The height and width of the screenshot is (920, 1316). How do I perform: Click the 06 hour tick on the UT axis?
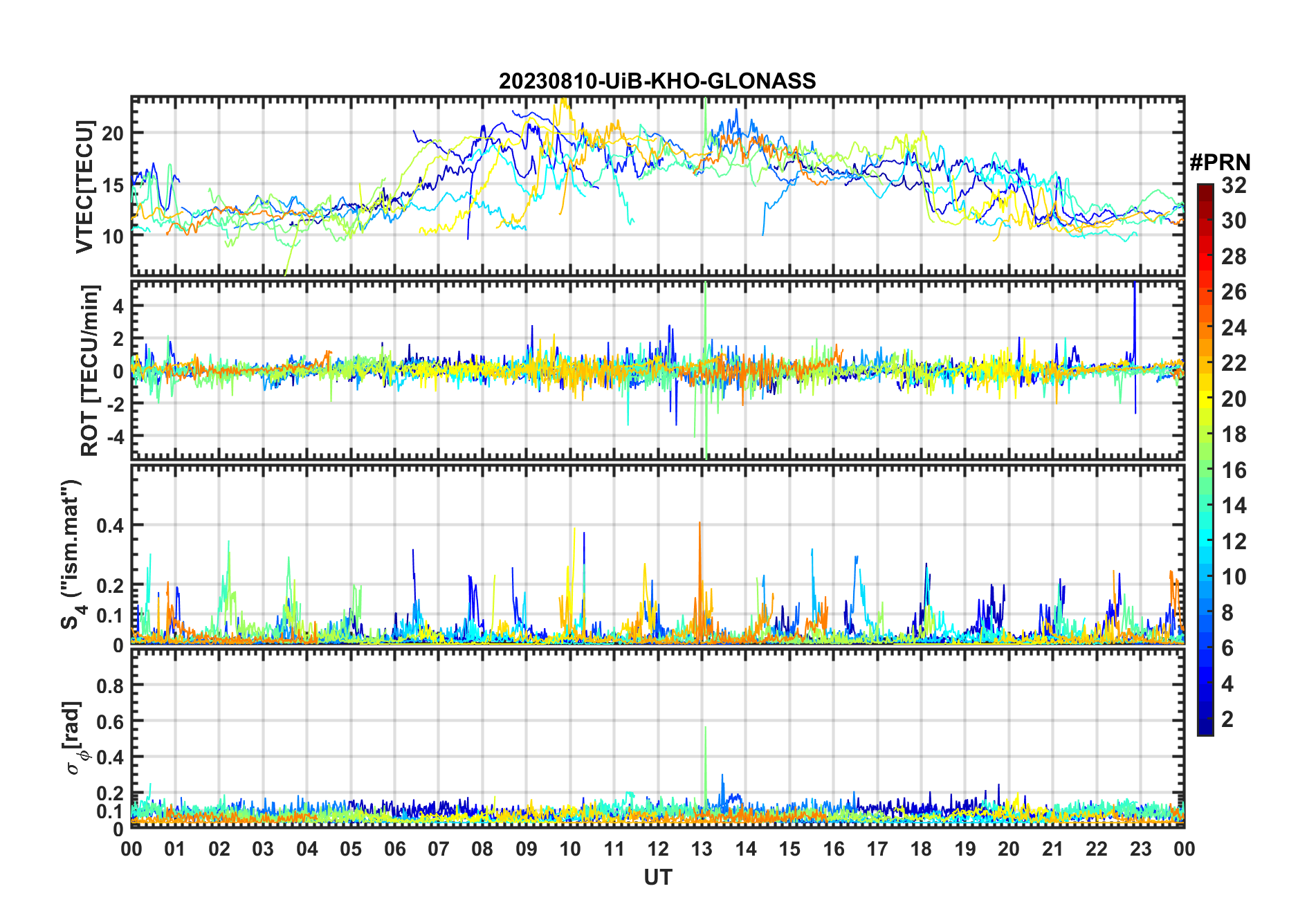pos(394,849)
